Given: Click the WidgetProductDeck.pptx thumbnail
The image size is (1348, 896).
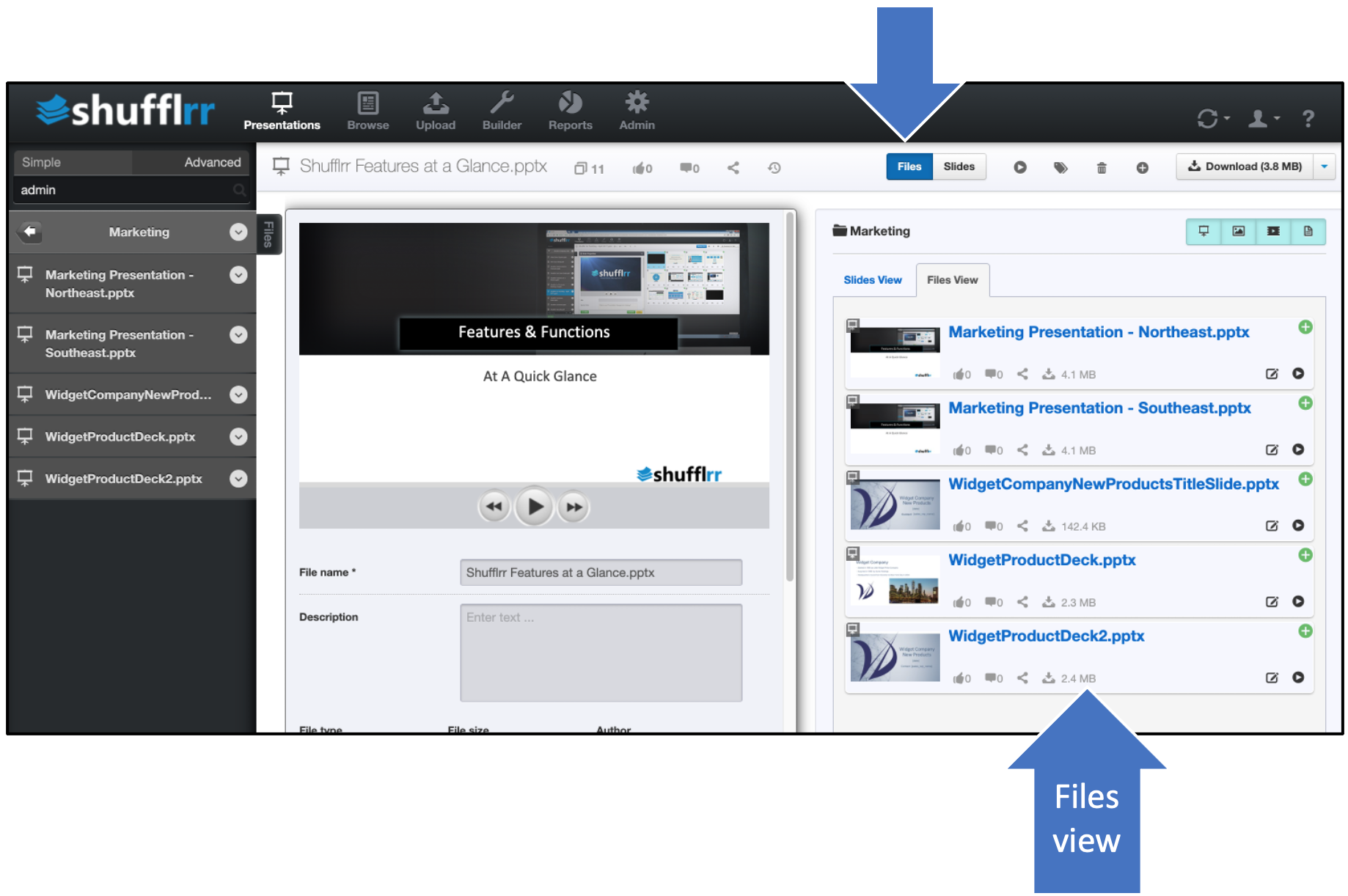Looking at the screenshot, I should tap(895, 579).
